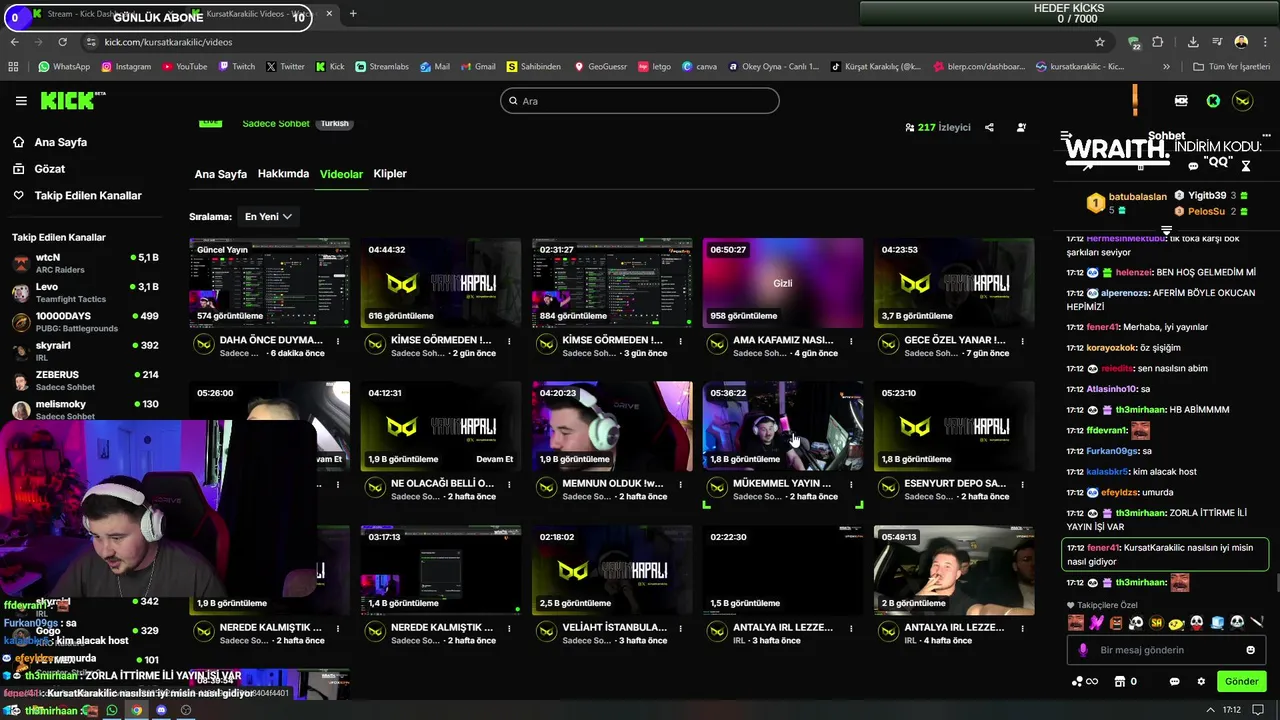This screenshot has width=1280, height=720.
Task: Click the user icon right of share
Action: (x=1021, y=127)
